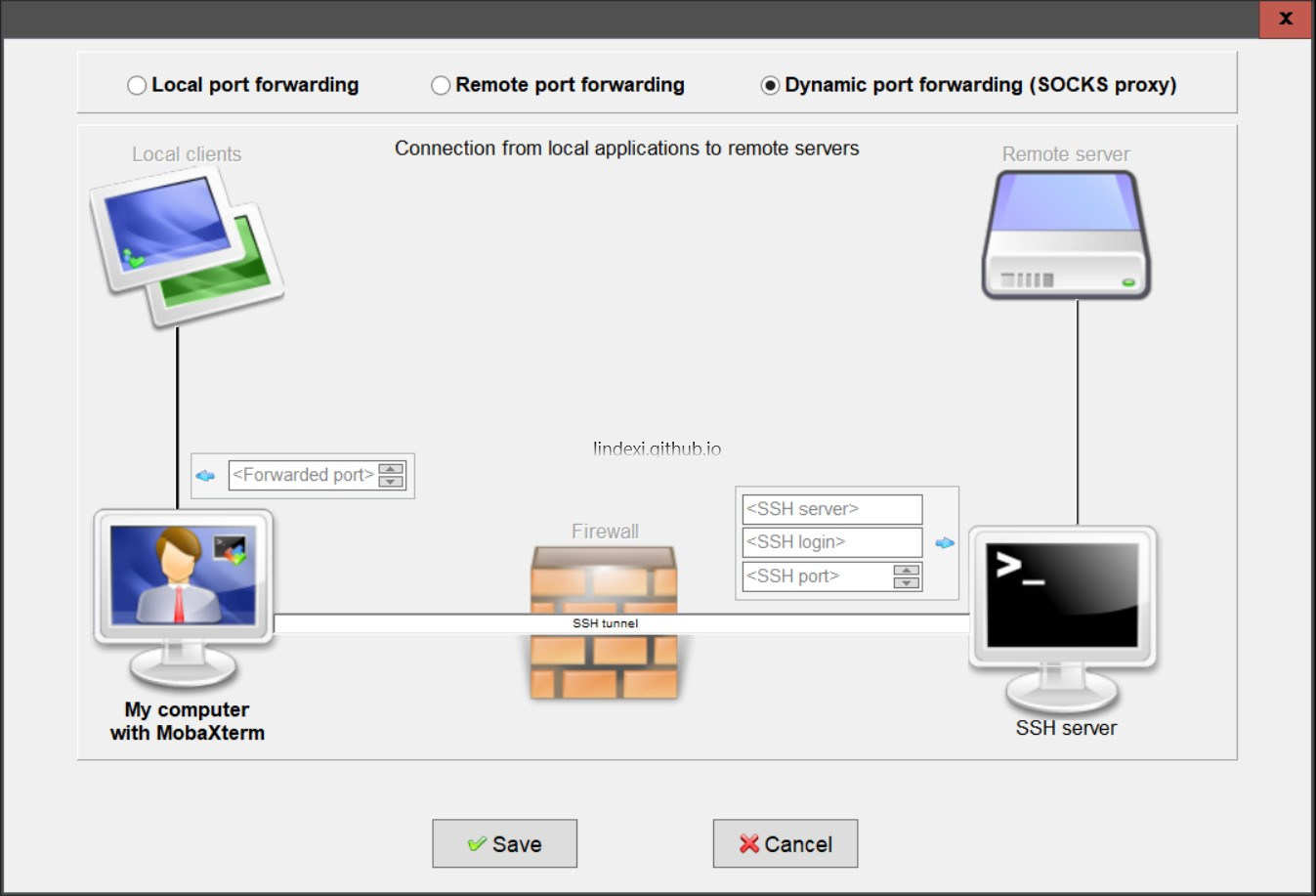Increase SSH port with up arrow
Image resolution: width=1316 pixels, height=896 pixels.
click(x=907, y=571)
